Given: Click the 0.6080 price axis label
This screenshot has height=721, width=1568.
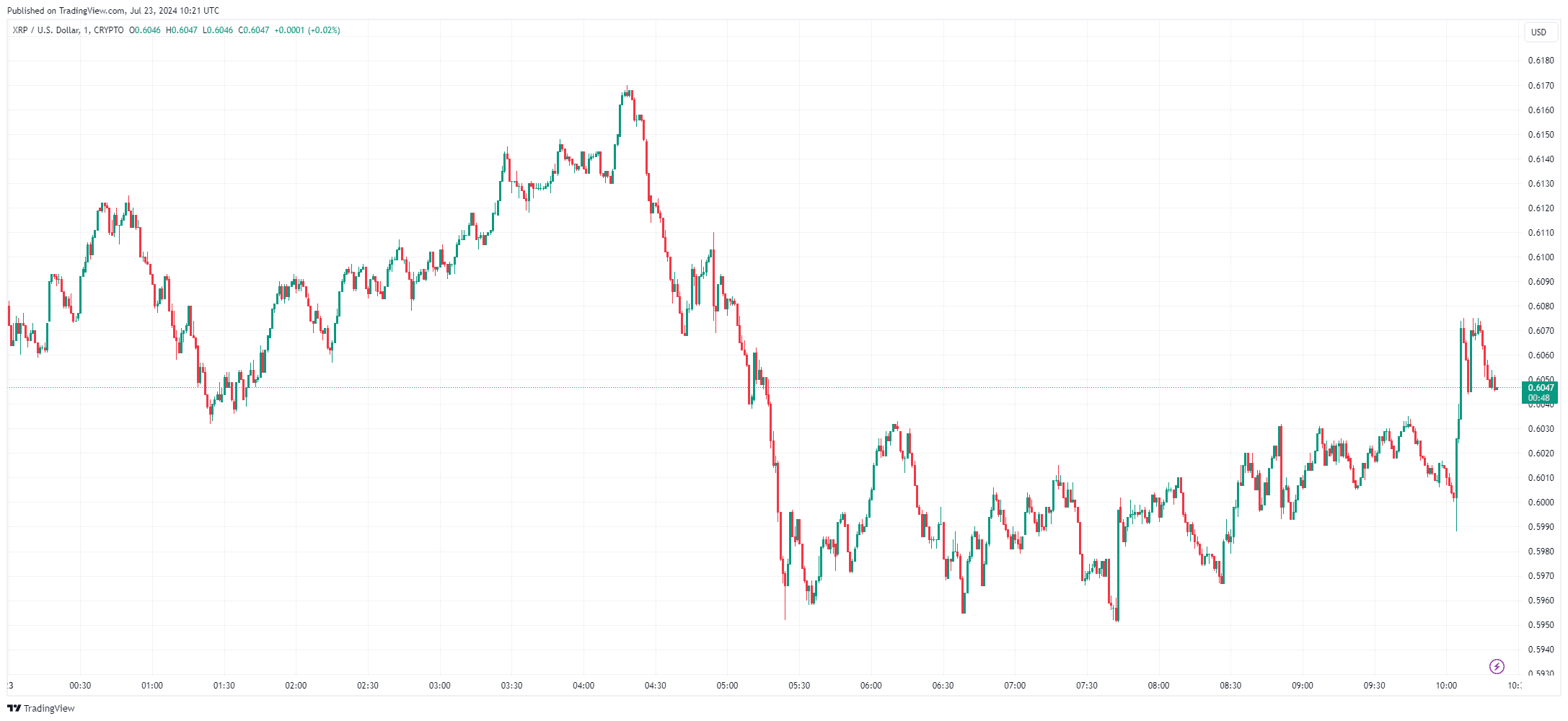Looking at the screenshot, I should [x=1541, y=306].
